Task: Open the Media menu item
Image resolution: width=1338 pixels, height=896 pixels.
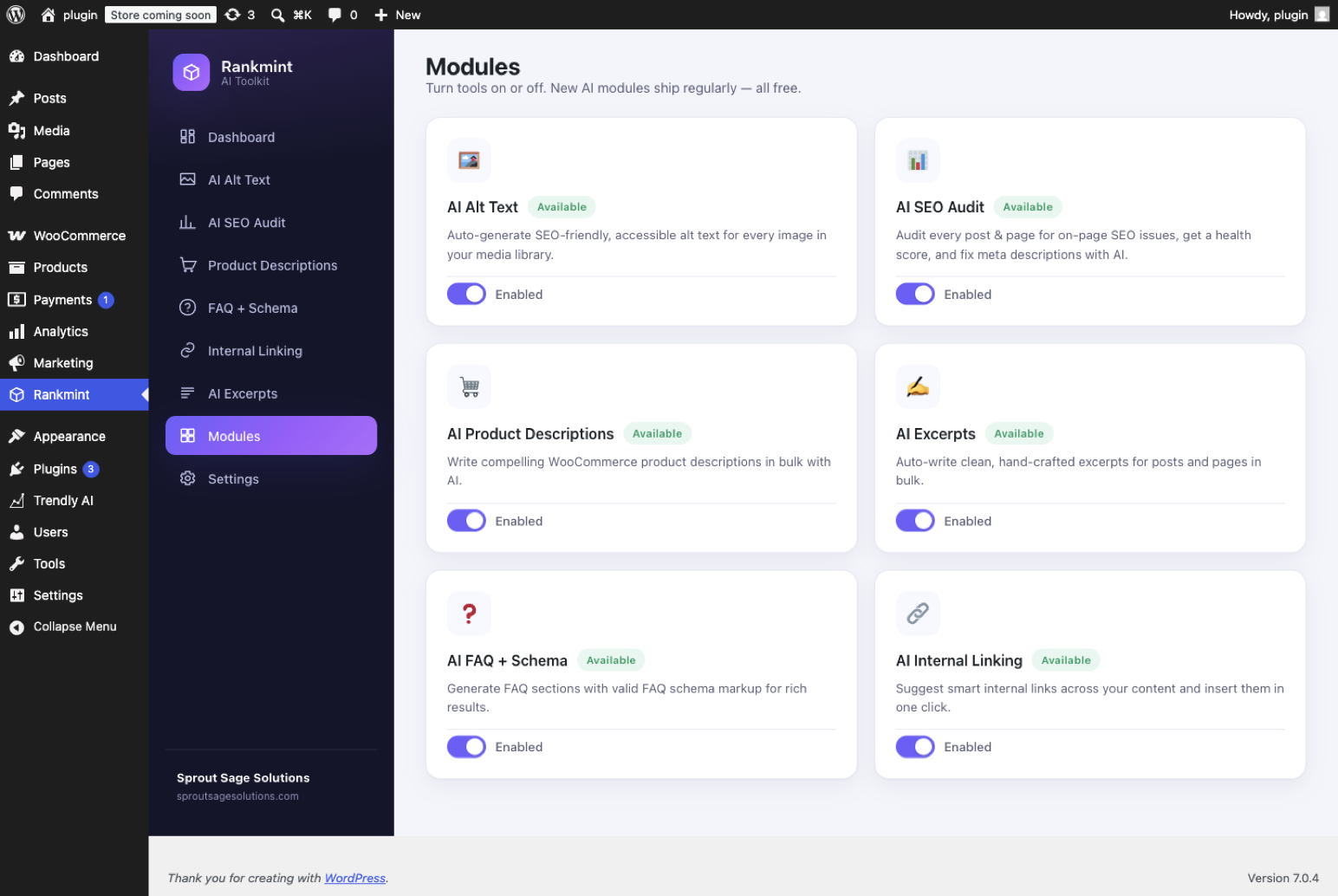Action: pos(74,131)
